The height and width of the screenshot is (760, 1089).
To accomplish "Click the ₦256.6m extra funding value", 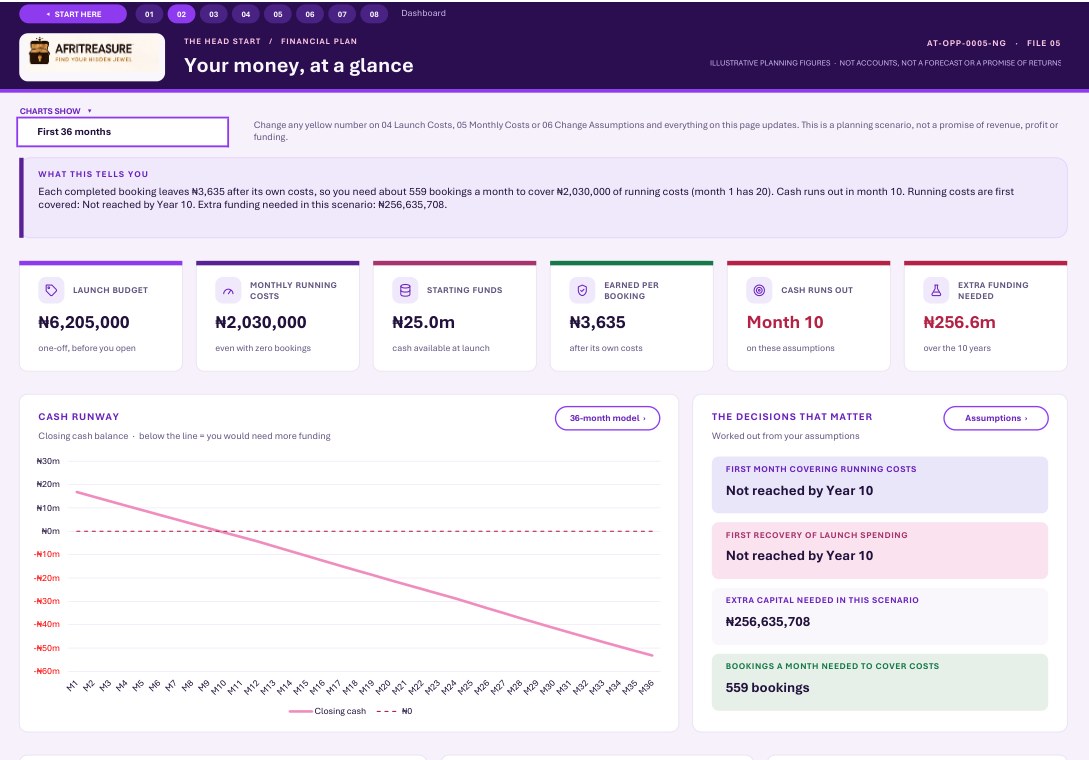I will click(x=959, y=322).
